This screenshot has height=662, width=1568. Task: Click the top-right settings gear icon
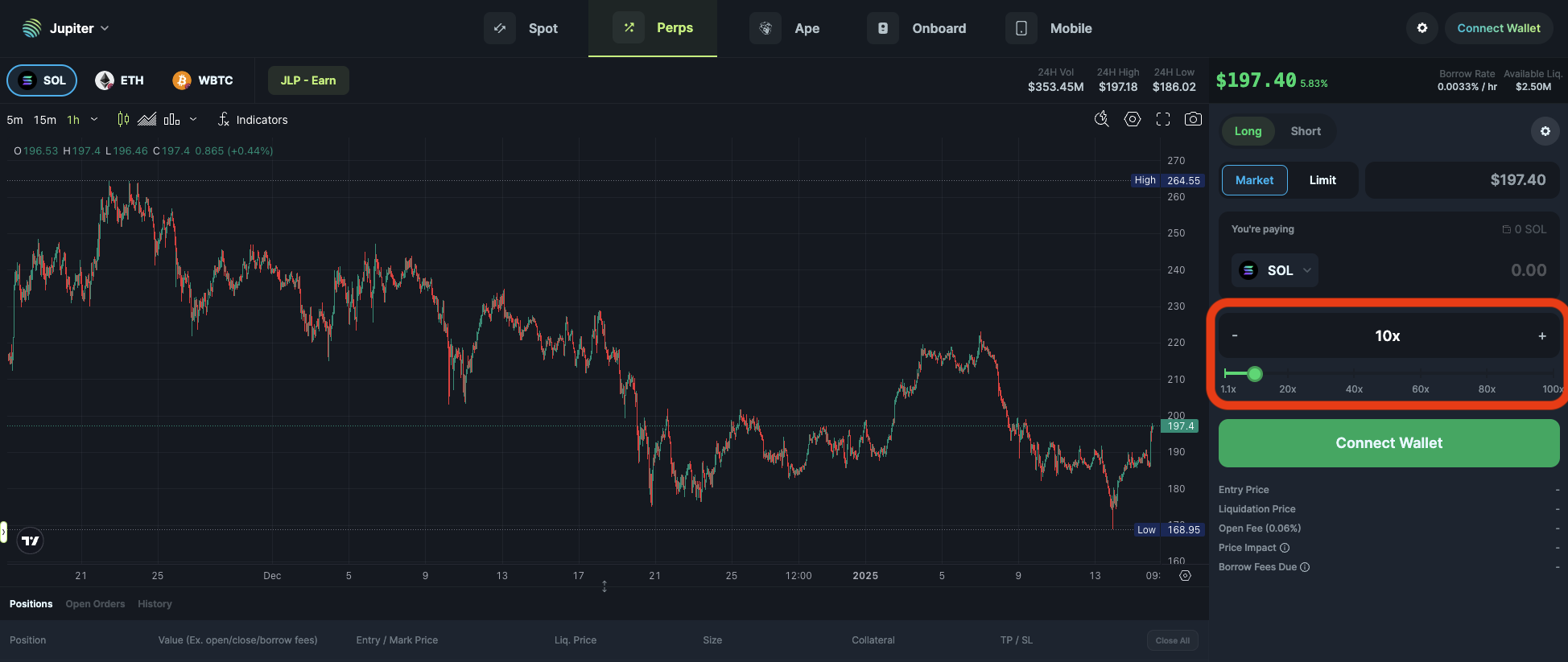click(1422, 28)
